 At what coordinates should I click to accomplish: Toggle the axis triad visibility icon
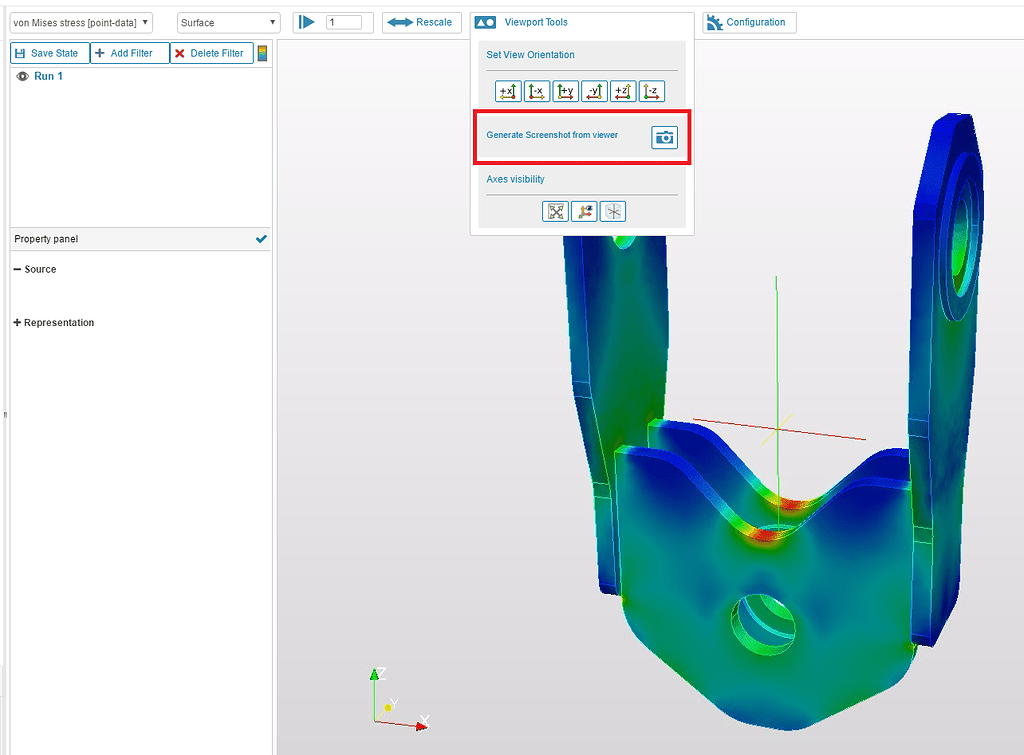[585, 211]
